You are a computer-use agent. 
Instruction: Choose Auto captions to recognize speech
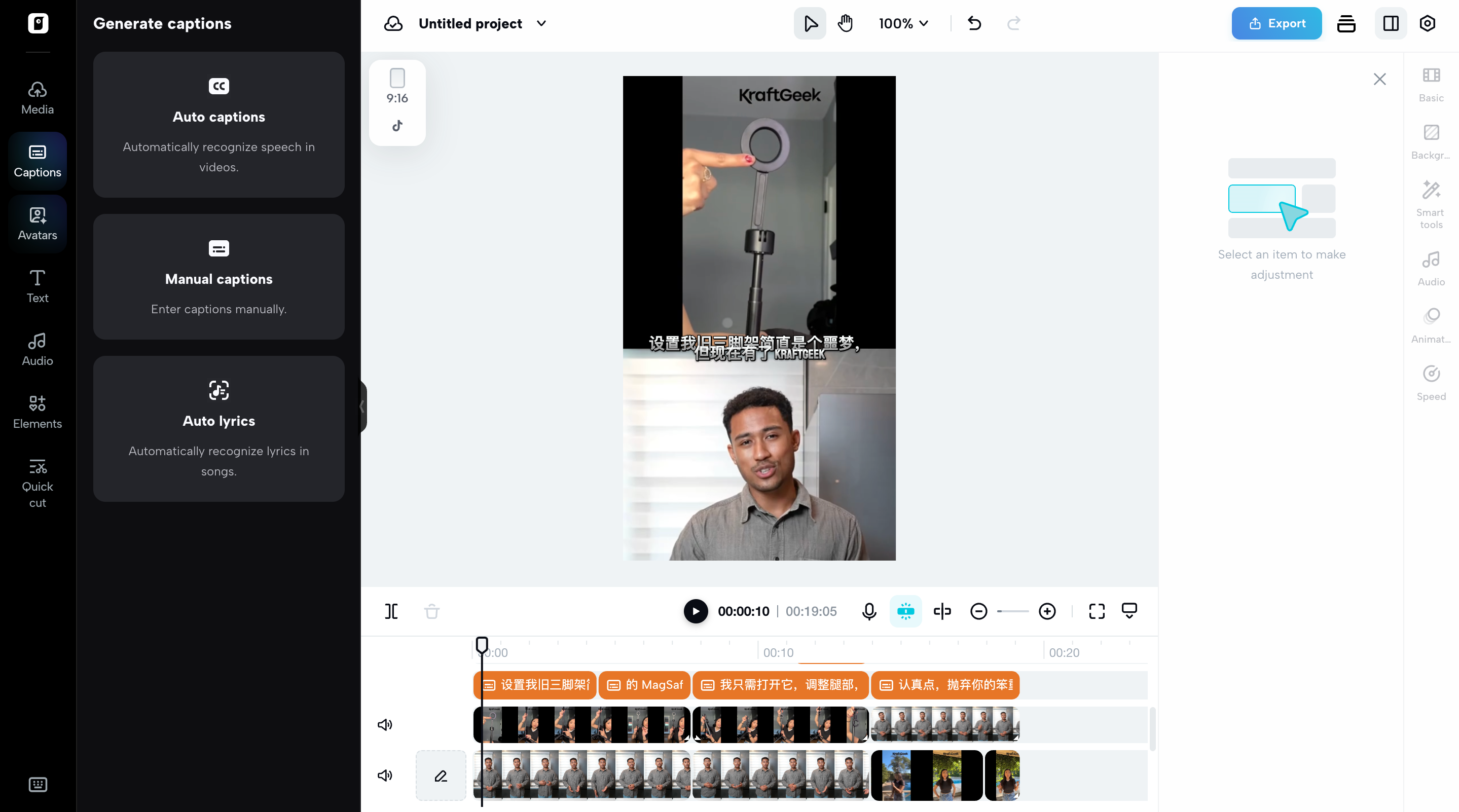click(x=218, y=125)
